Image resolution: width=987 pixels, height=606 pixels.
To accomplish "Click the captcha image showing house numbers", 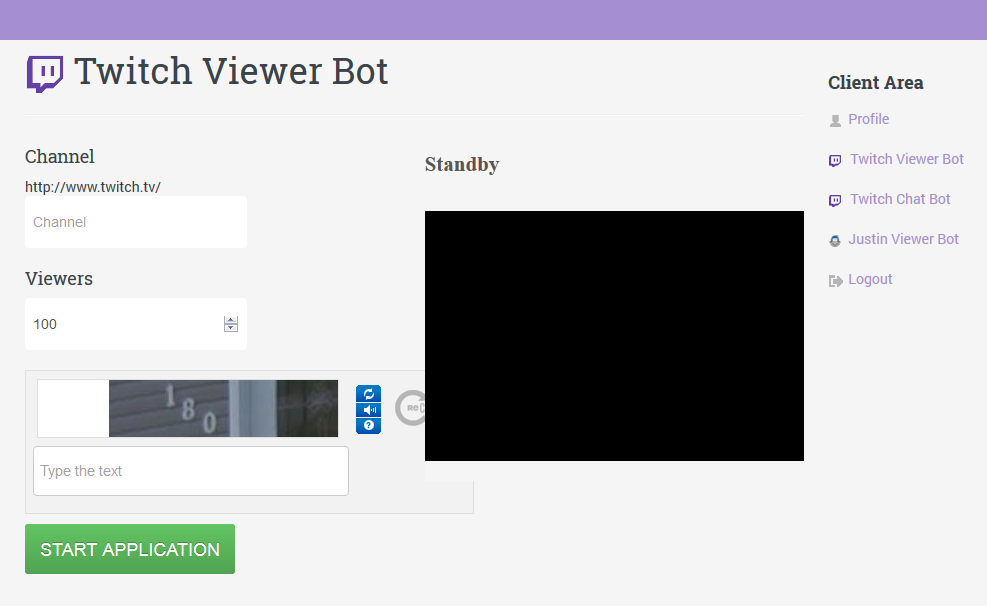I will pyautogui.click(x=222, y=408).
